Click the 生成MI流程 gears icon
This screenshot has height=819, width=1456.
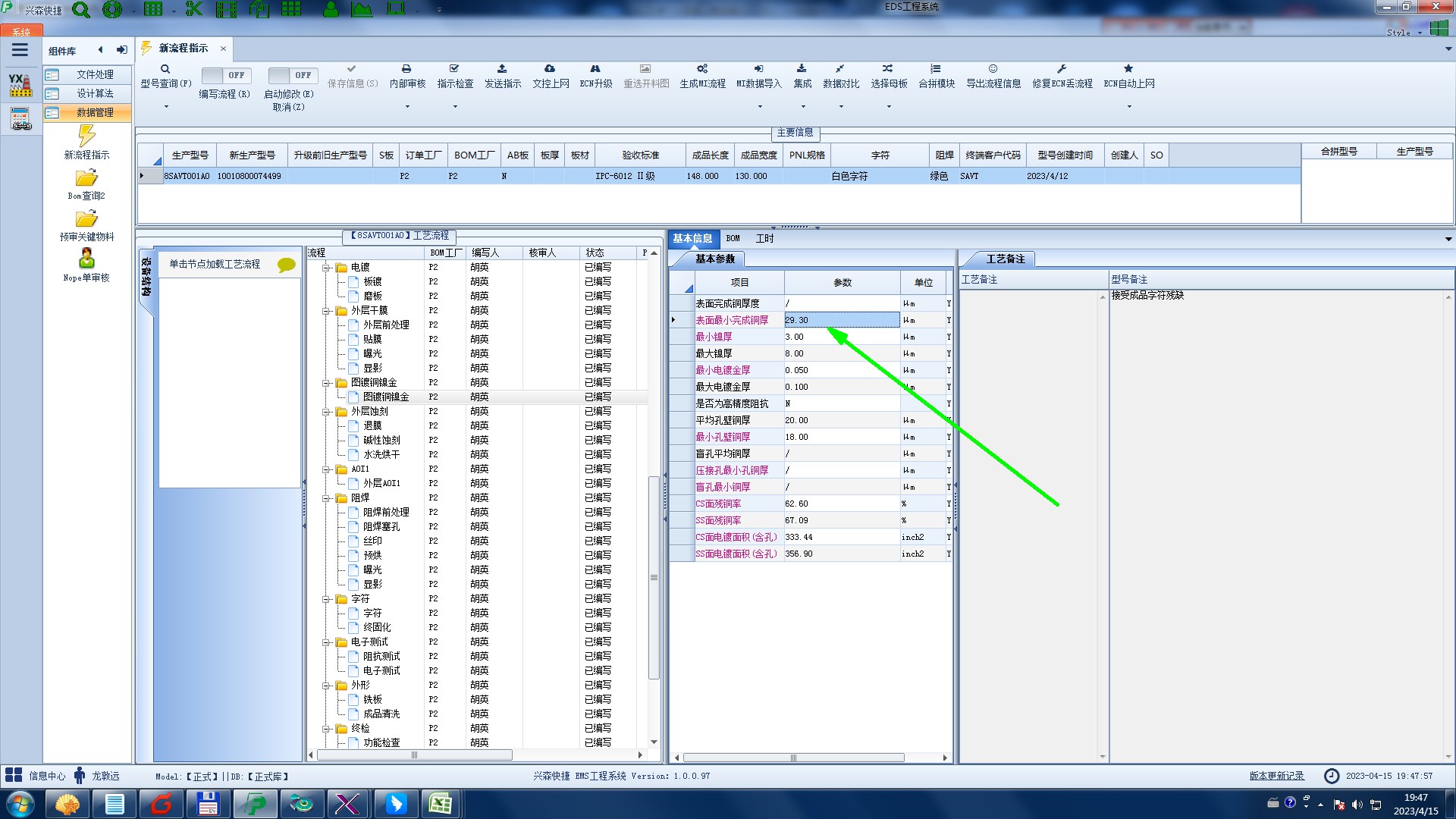click(702, 69)
